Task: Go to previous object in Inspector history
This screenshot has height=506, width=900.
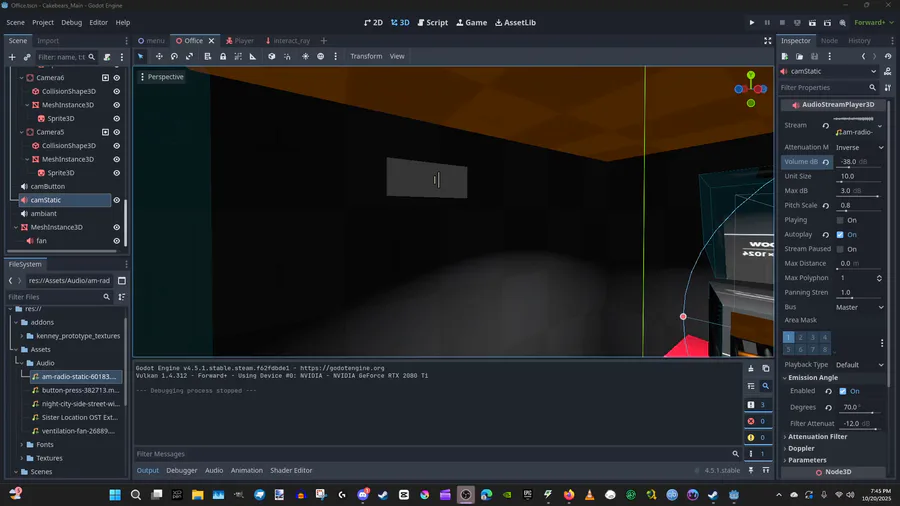Action: 863,56
